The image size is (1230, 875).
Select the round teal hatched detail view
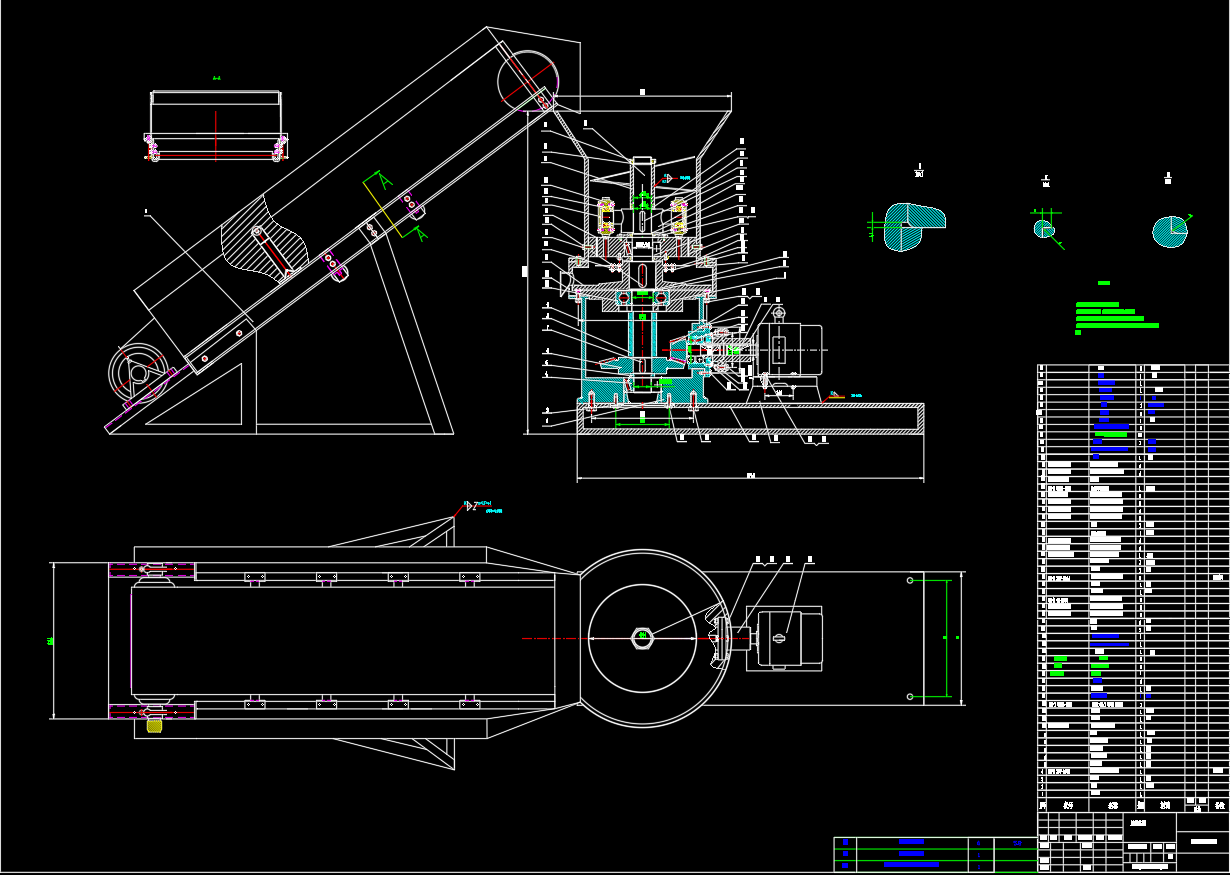1170,231
